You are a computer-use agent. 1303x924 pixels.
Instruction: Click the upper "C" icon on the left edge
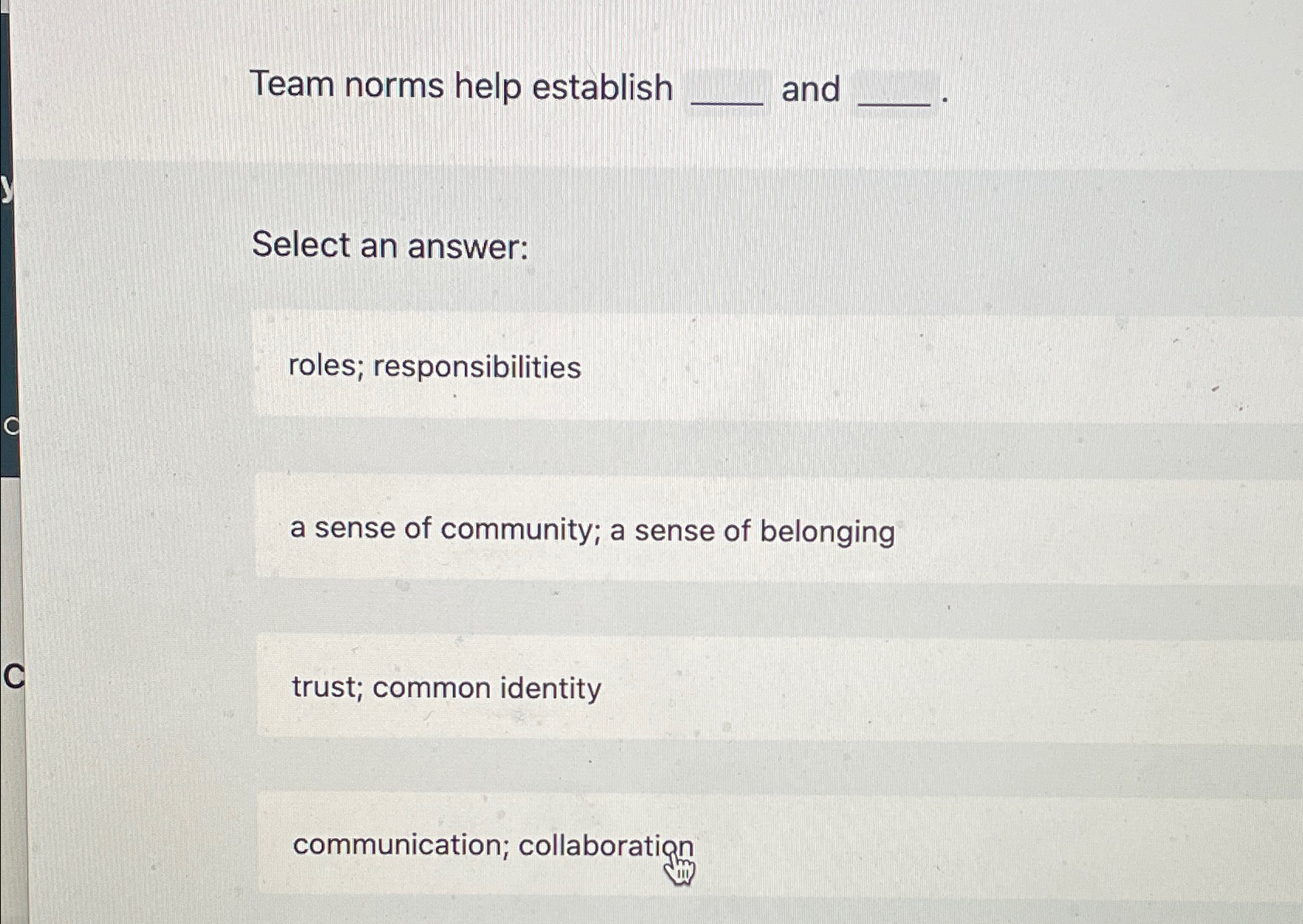point(9,426)
